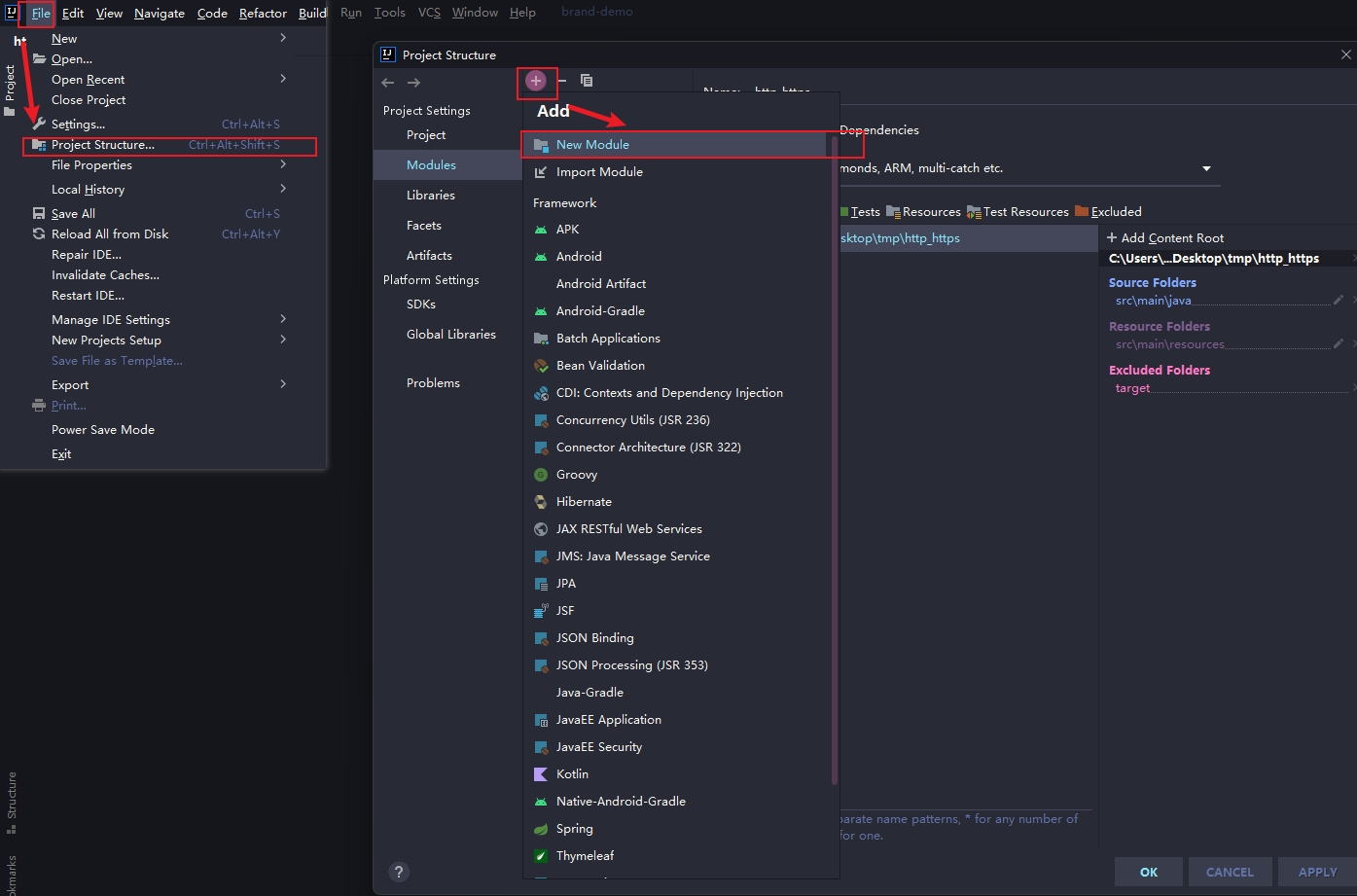
Task: Expand the Manage IDE Settings submenu
Action: pos(283,319)
